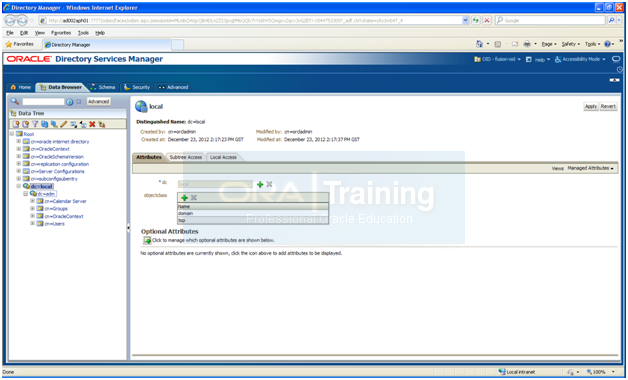Click the clock icon below the header toolbar
This screenshot has height=380, width=628.
click(620, 69)
